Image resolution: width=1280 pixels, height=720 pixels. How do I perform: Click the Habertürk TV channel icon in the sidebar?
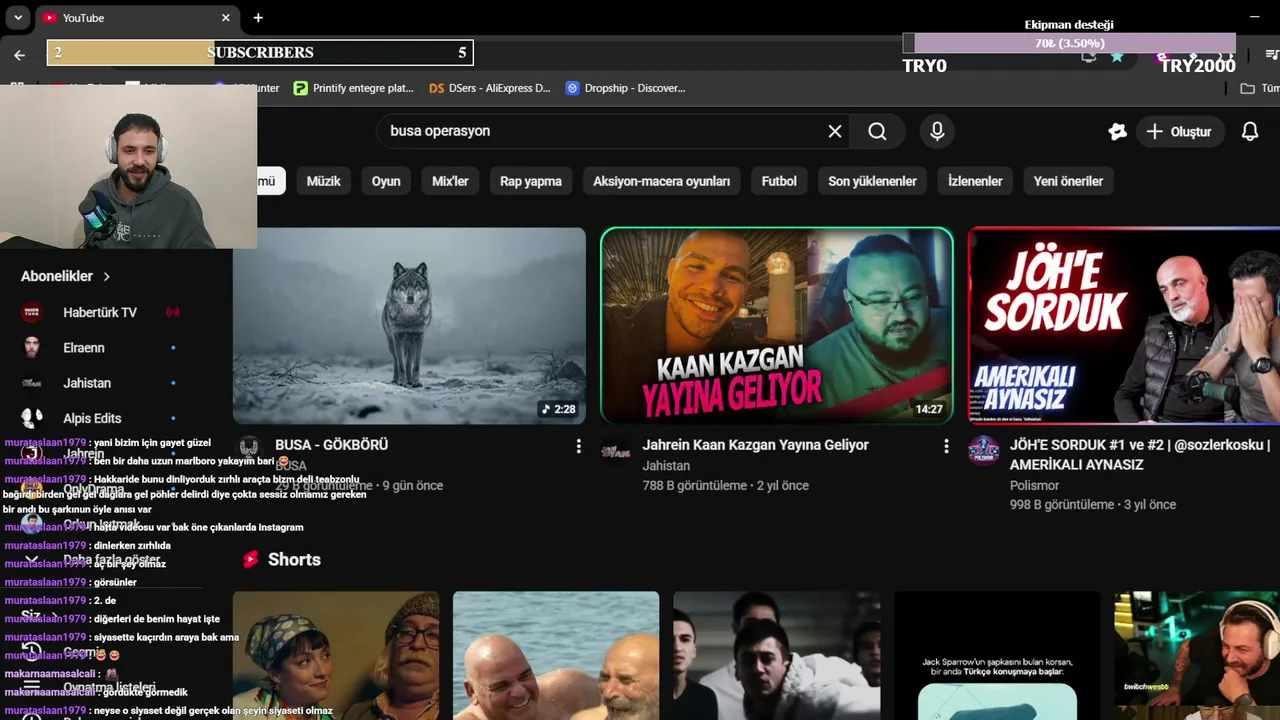[32, 312]
